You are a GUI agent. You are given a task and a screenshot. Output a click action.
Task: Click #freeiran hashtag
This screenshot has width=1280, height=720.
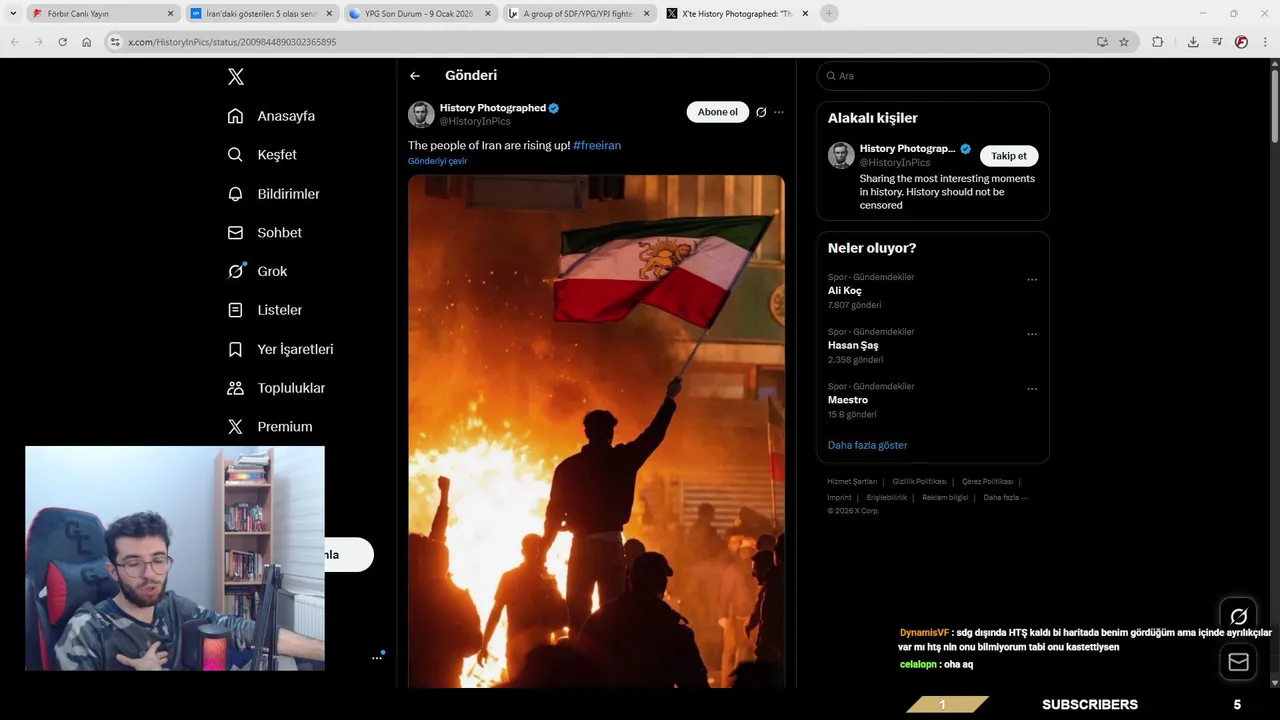(x=597, y=145)
